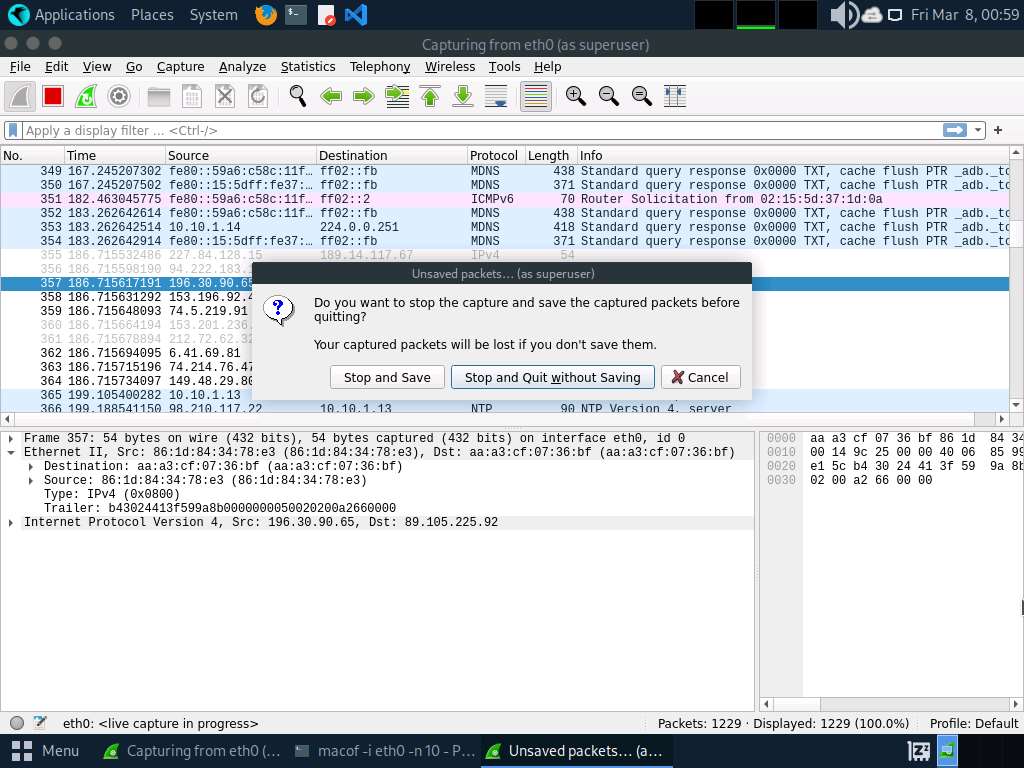Viewport: 1024px width, 768px height.
Task: Click the Trailer b43024413f599a8b line
Action: tap(219, 508)
